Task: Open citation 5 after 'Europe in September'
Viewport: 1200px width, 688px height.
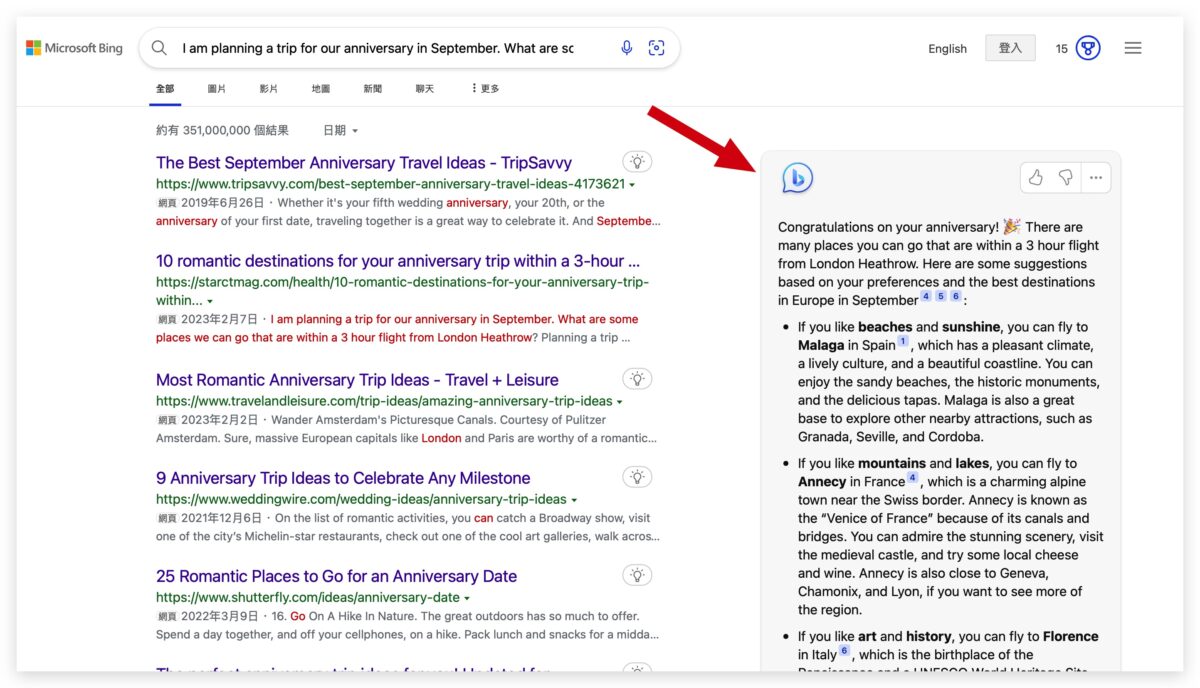Action: click(x=941, y=296)
